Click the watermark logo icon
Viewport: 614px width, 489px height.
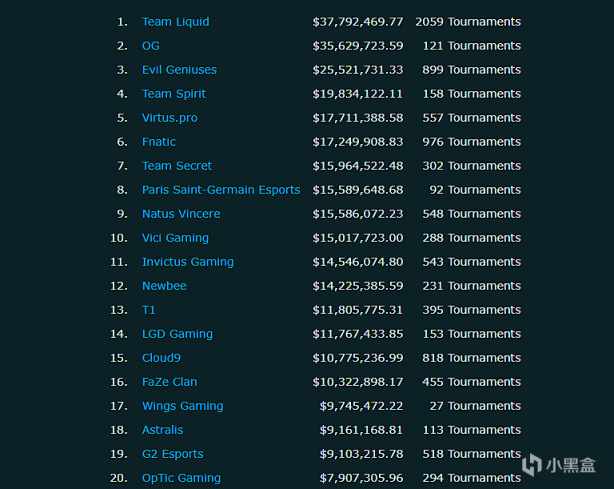click(x=529, y=464)
